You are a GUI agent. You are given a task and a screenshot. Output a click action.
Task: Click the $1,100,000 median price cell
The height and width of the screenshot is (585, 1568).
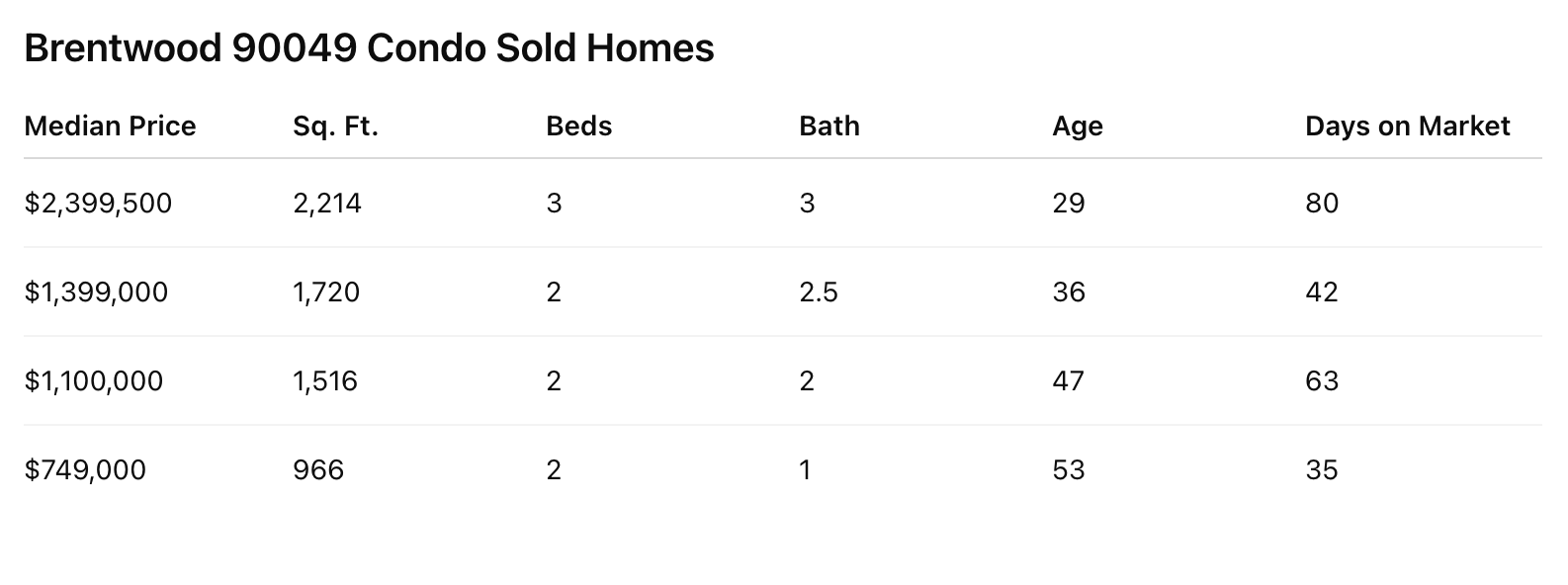pyautogui.click(x=94, y=381)
